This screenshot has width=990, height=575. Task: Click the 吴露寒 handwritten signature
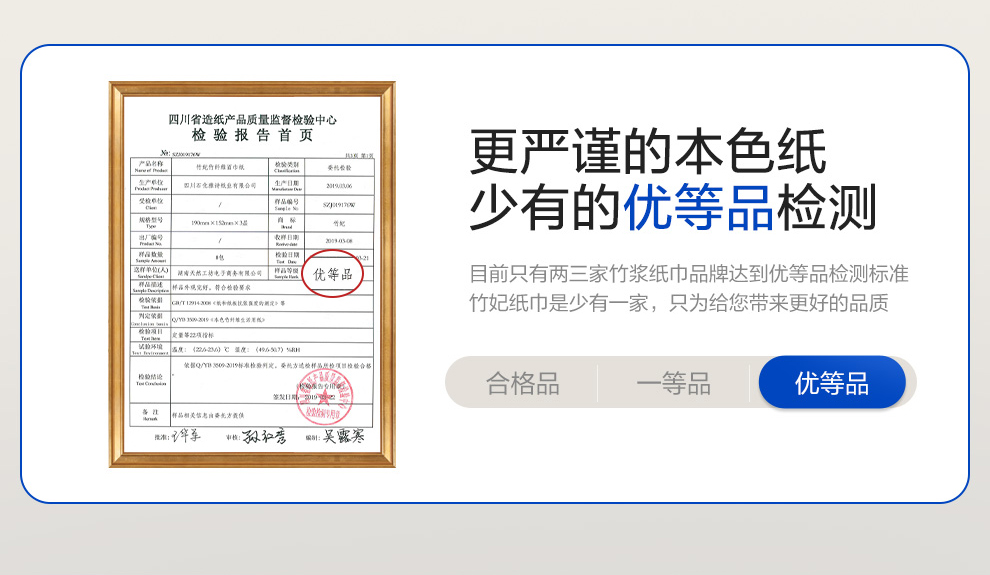click(x=344, y=436)
